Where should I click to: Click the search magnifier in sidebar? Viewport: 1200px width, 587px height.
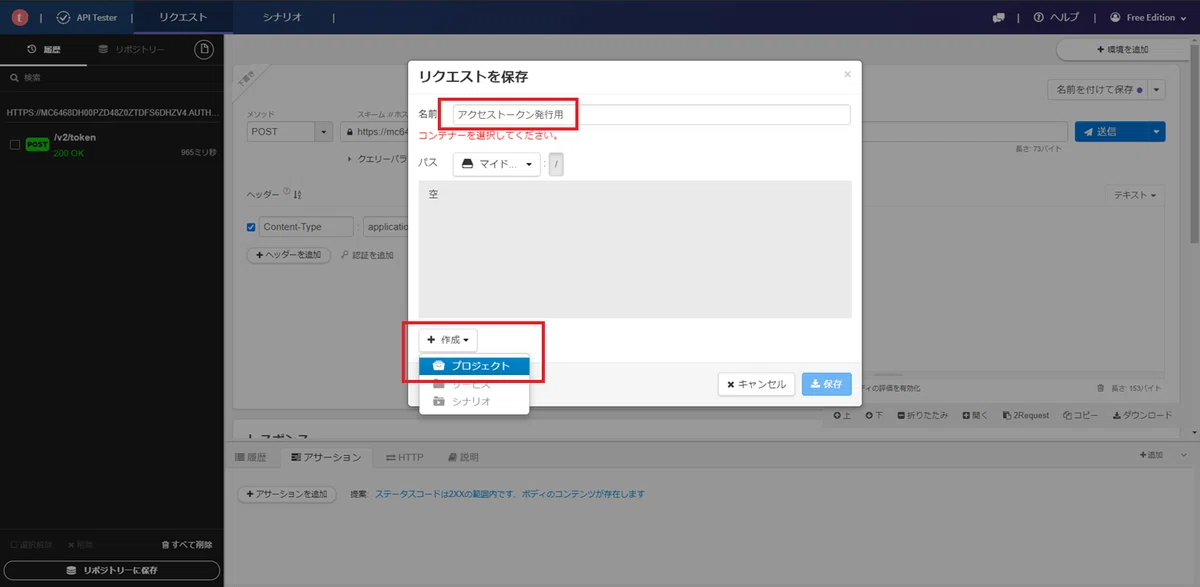(14, 78)
